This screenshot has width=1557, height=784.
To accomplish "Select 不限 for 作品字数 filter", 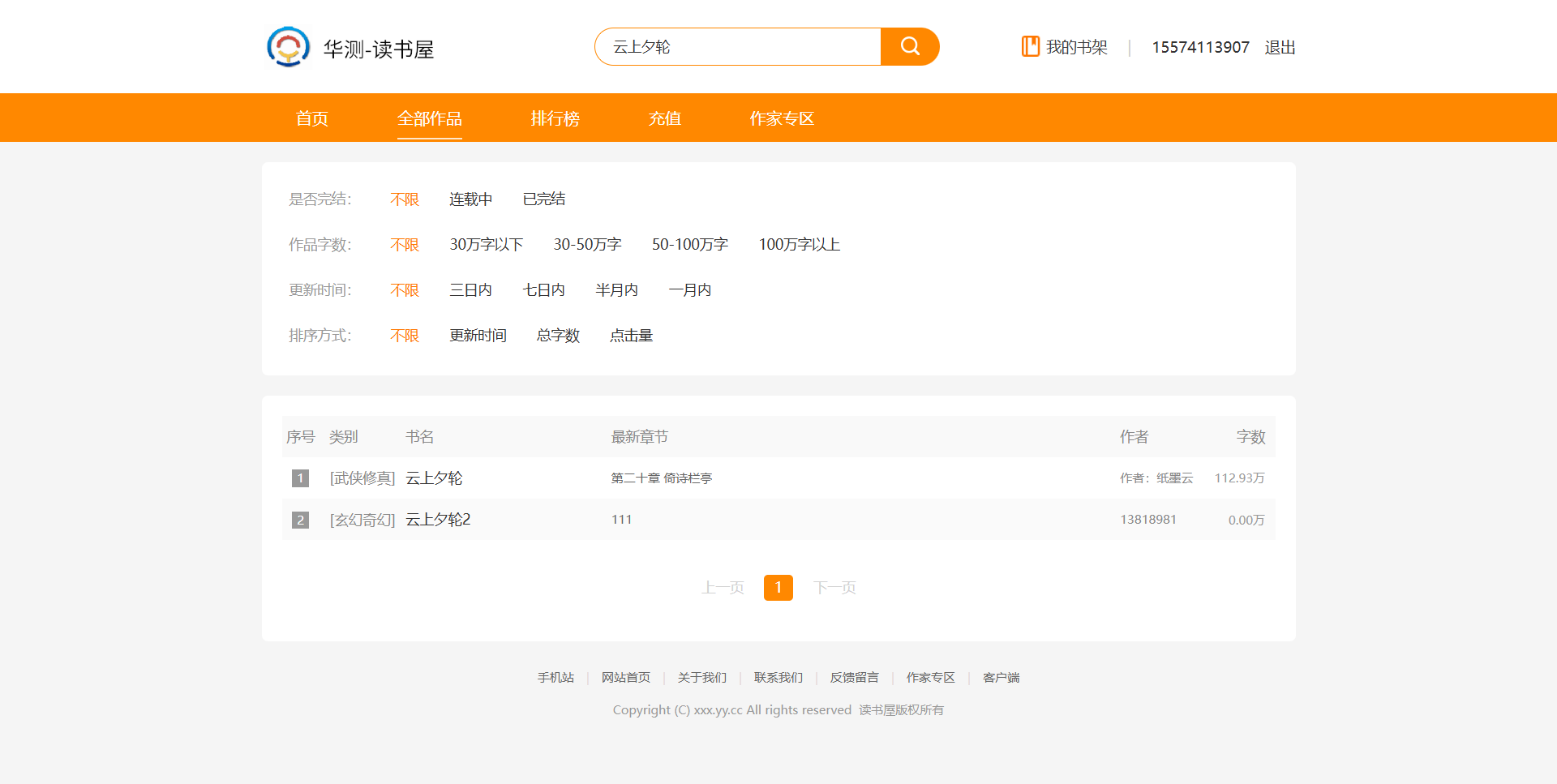I will [x=405, y=245].
